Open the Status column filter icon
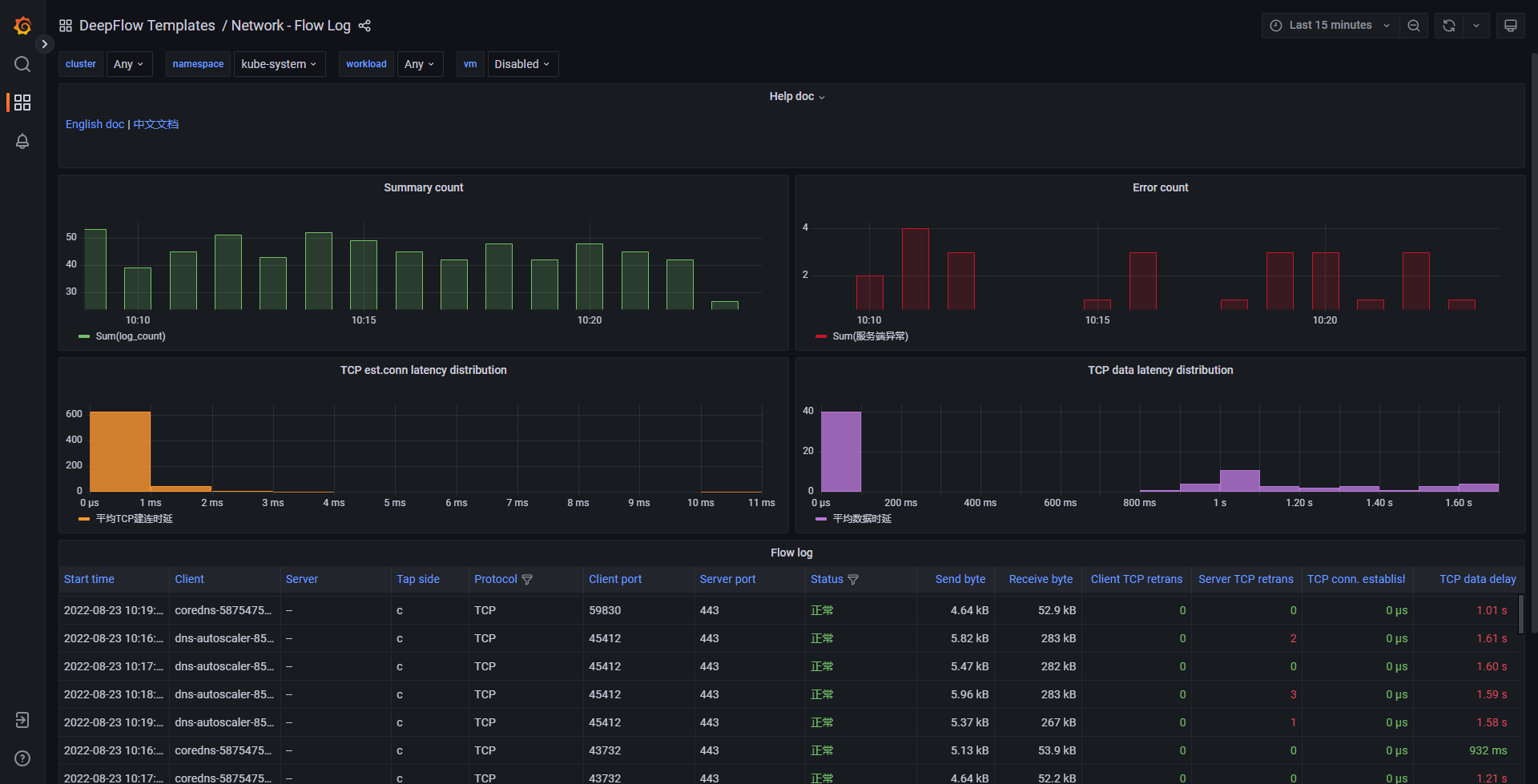Viewport: 1538px width, 784px height. [x=853, y=579]
